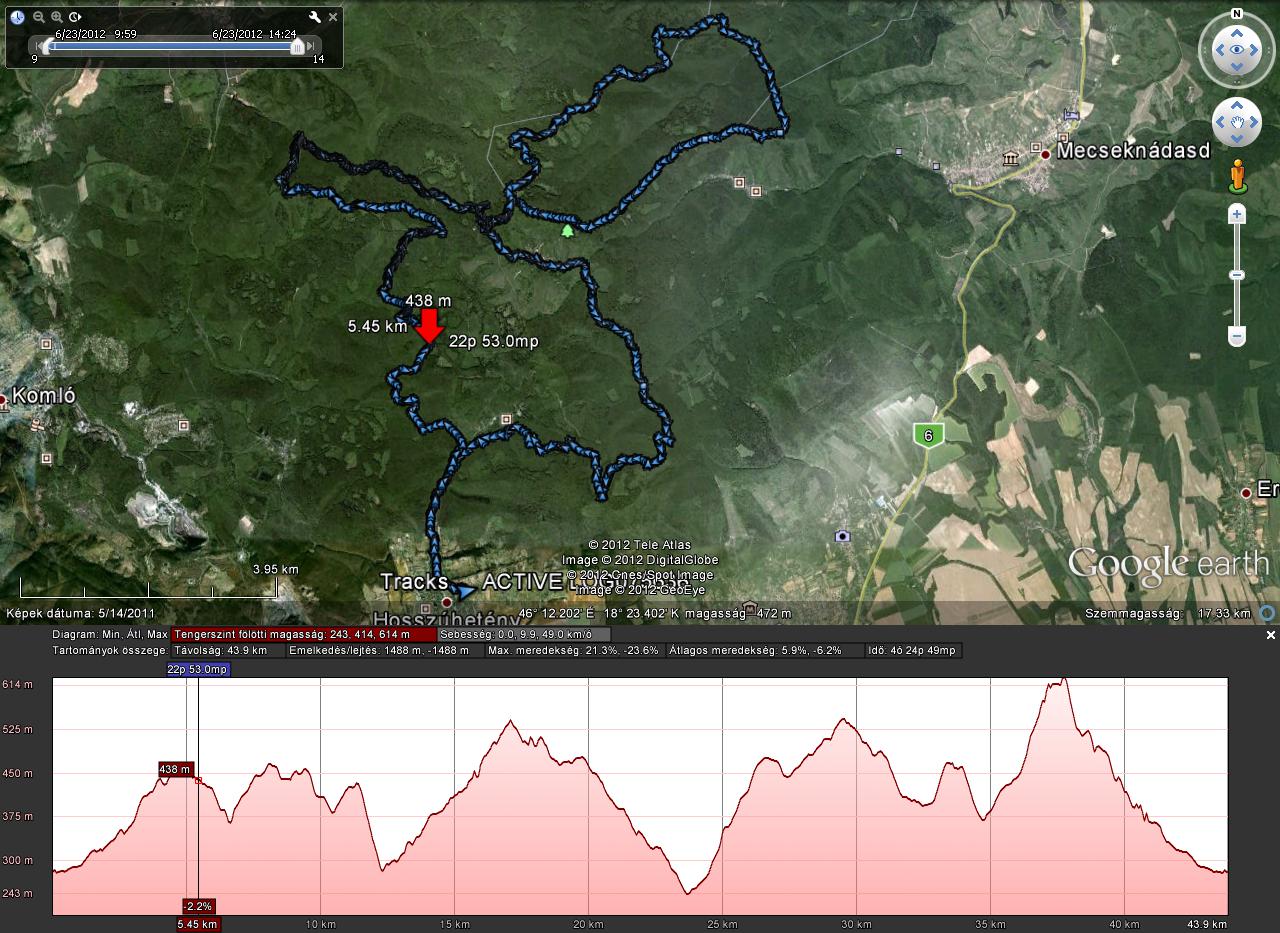Click the Komló place label
1280x933 pixels.
tap(44, 395)
